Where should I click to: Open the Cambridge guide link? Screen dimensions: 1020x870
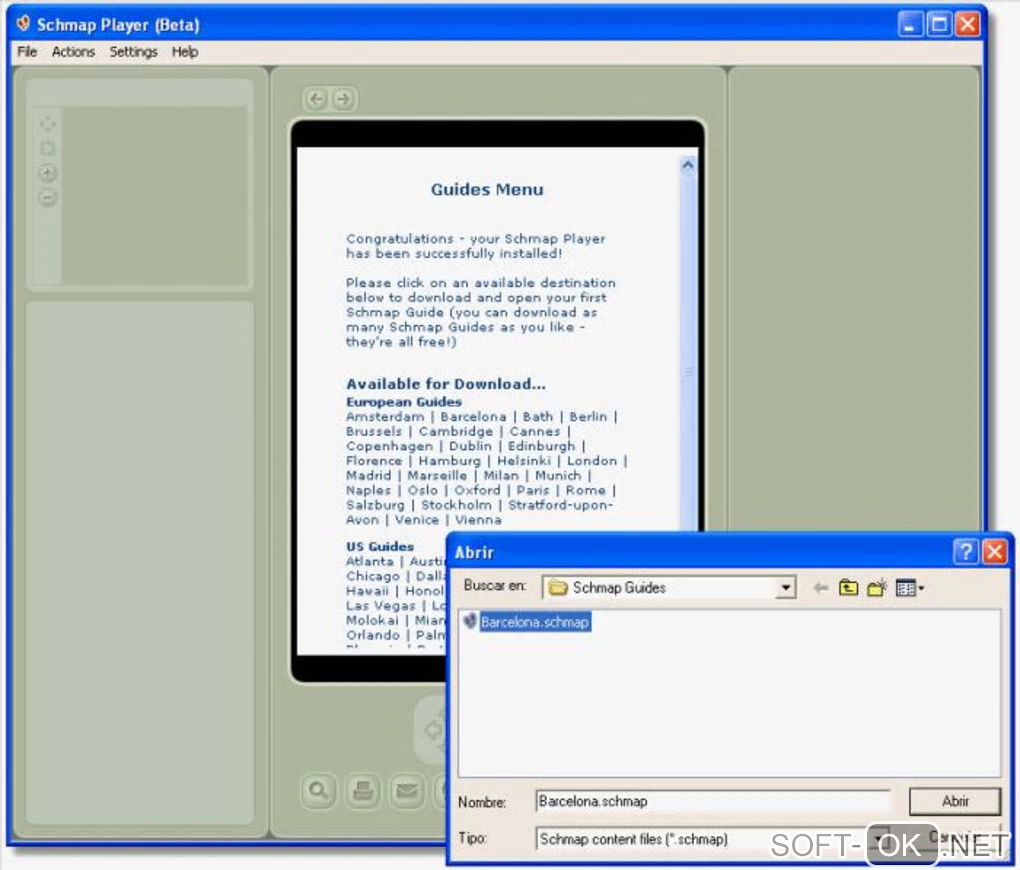(x=456, y=431)
